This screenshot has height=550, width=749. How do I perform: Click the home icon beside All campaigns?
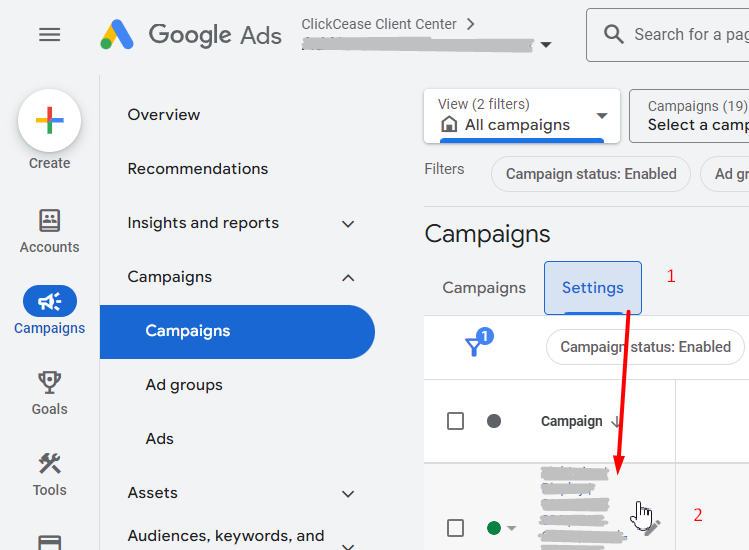point(449,124)
